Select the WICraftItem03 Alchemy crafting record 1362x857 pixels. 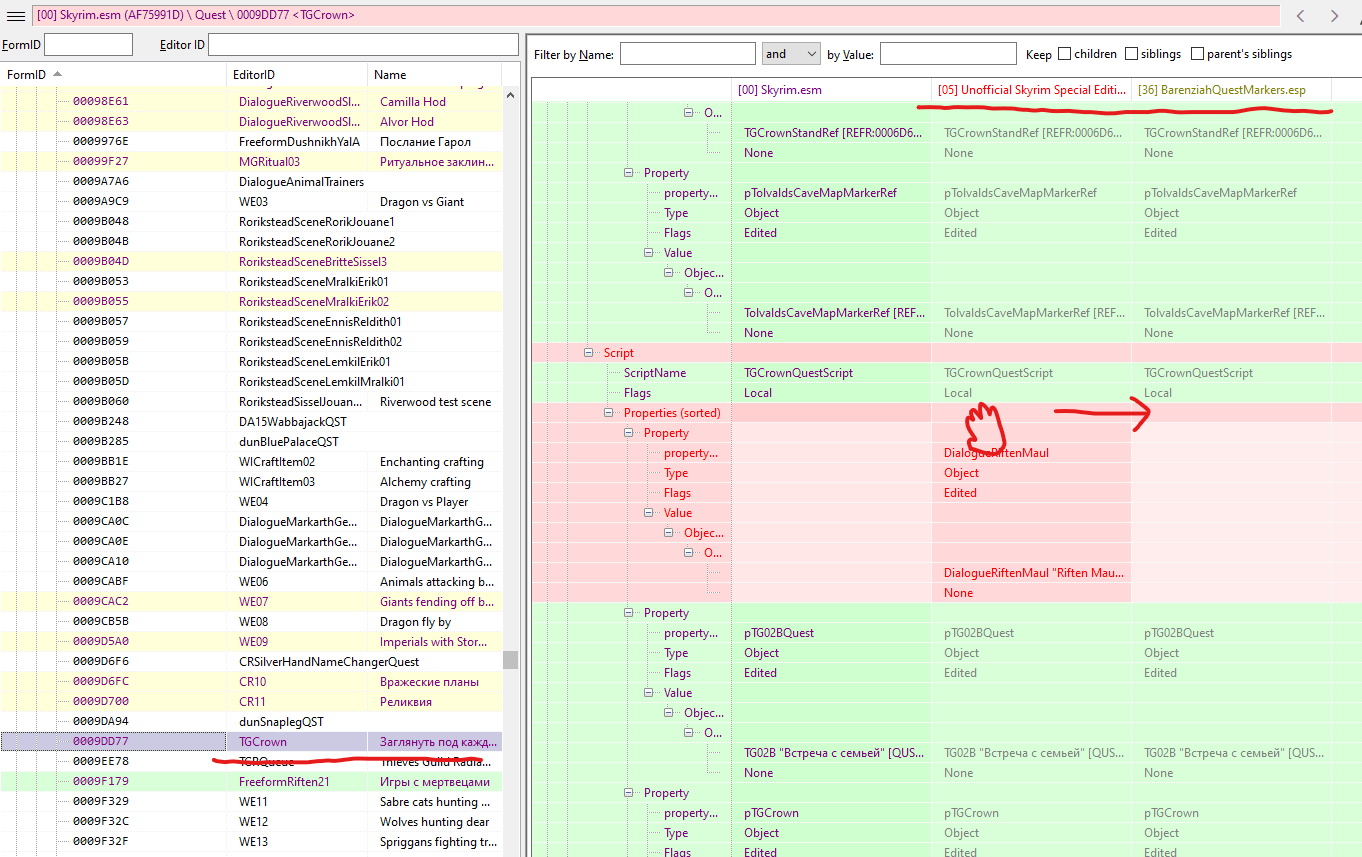(251, 482)
